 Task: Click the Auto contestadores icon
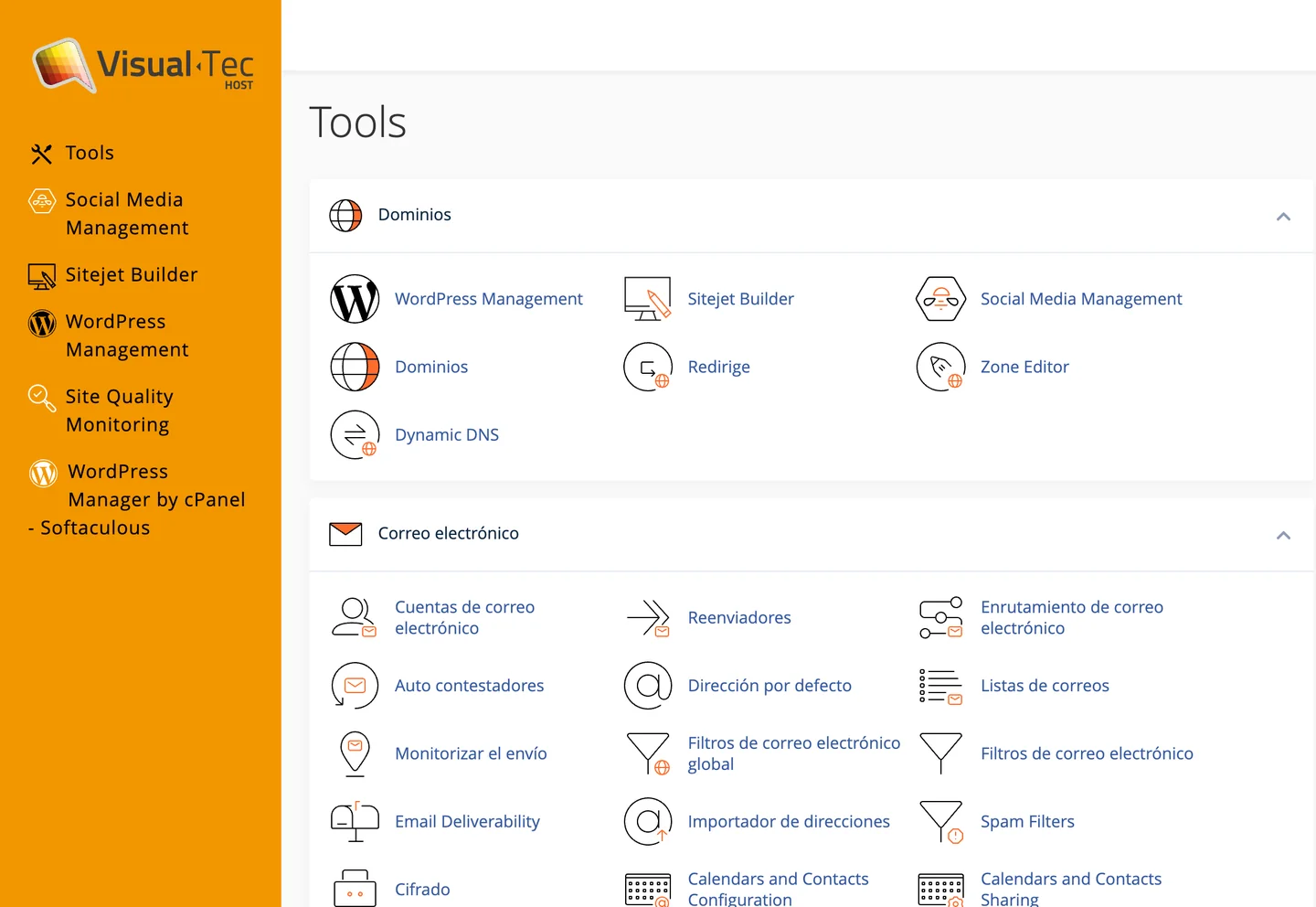tap(355, 686)
